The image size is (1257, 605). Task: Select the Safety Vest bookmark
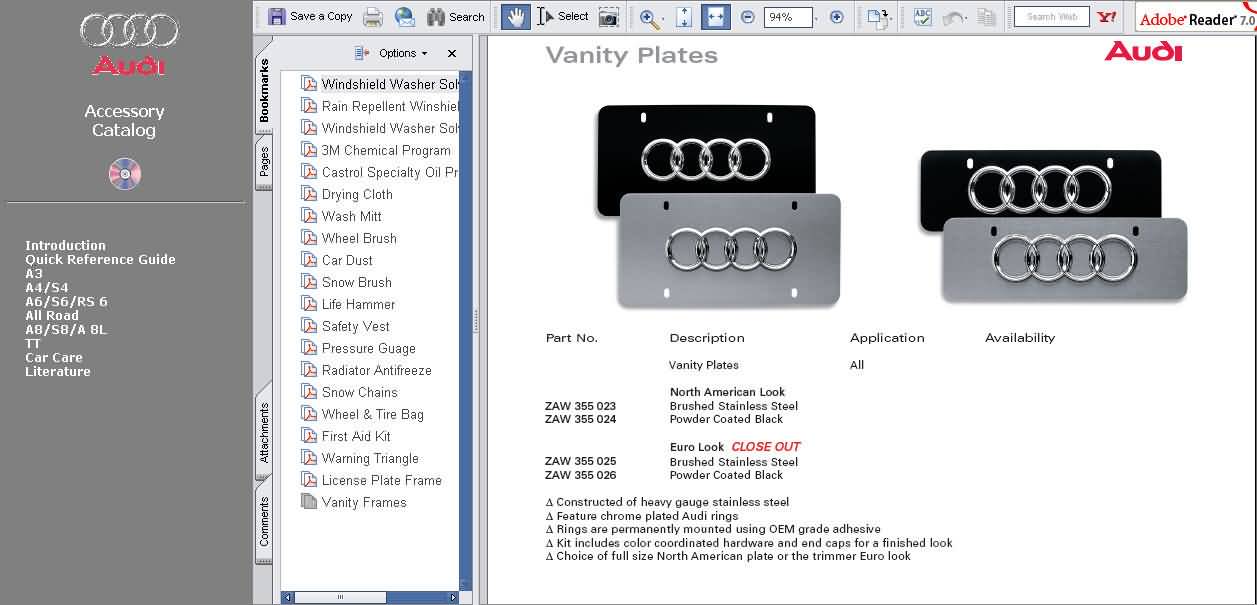[356, 326]
